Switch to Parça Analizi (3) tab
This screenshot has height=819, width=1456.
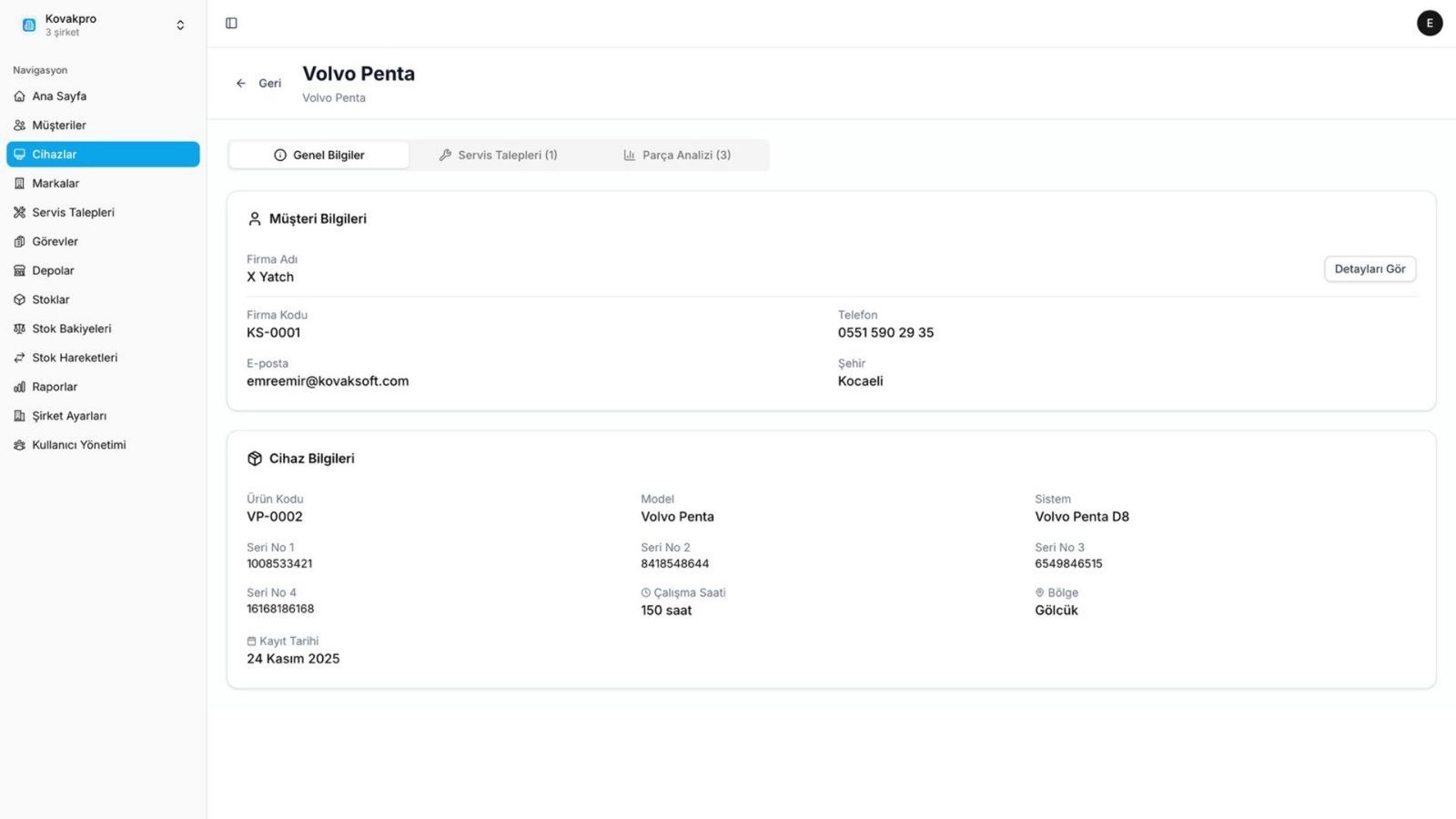pyautogui.click(x=678, y=156)
